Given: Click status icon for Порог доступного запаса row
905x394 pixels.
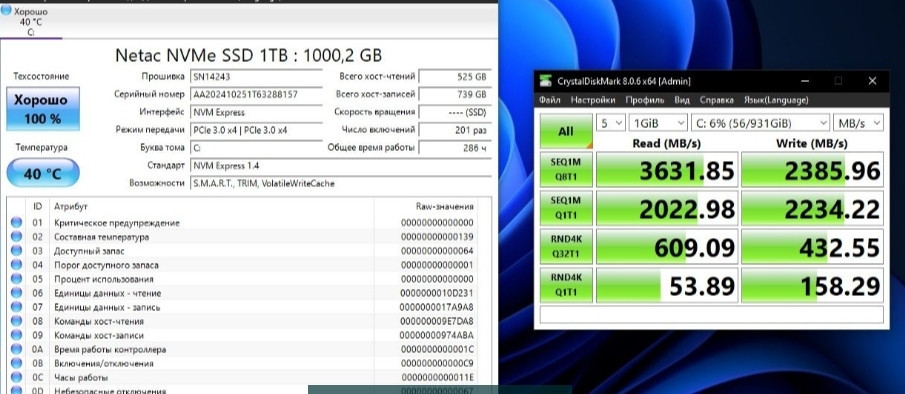Looking at the screenshot, I should pos(16,265).
